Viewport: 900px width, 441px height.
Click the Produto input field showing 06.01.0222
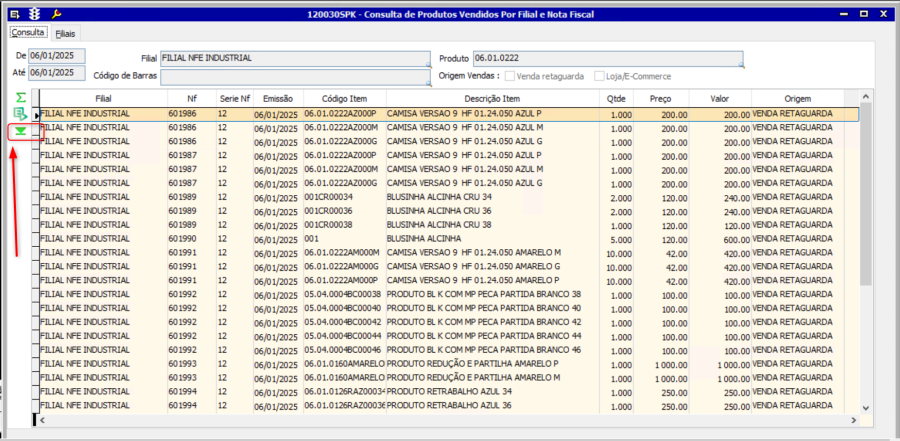click(608, 59)
